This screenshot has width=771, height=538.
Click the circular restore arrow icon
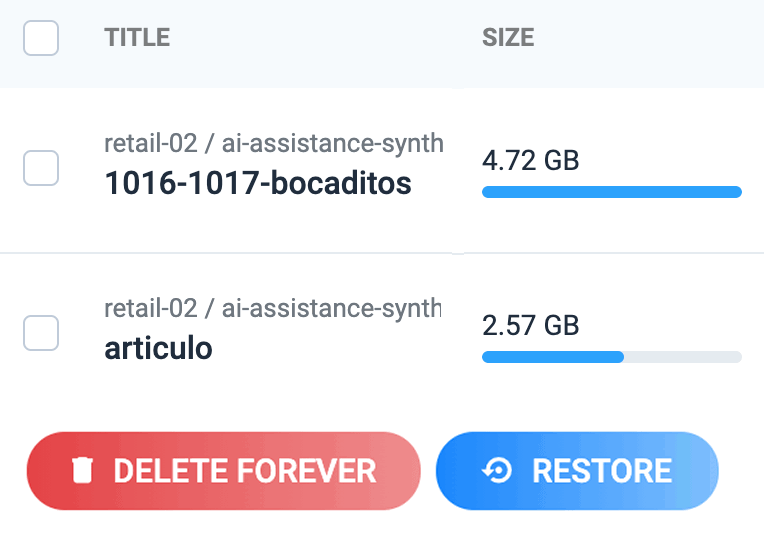497,471
